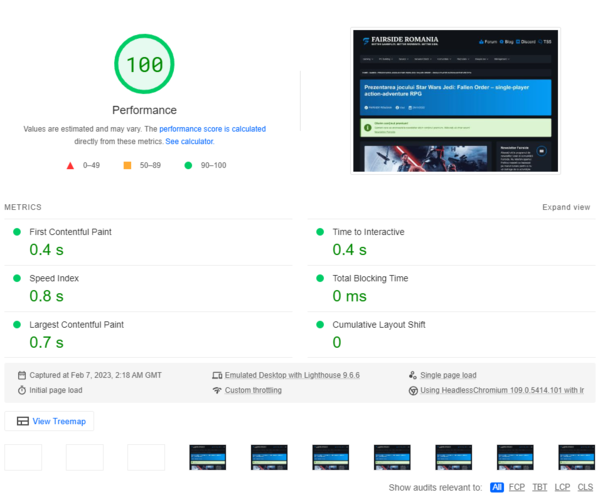Click the wifi icon beside Custom throttling

217,390
